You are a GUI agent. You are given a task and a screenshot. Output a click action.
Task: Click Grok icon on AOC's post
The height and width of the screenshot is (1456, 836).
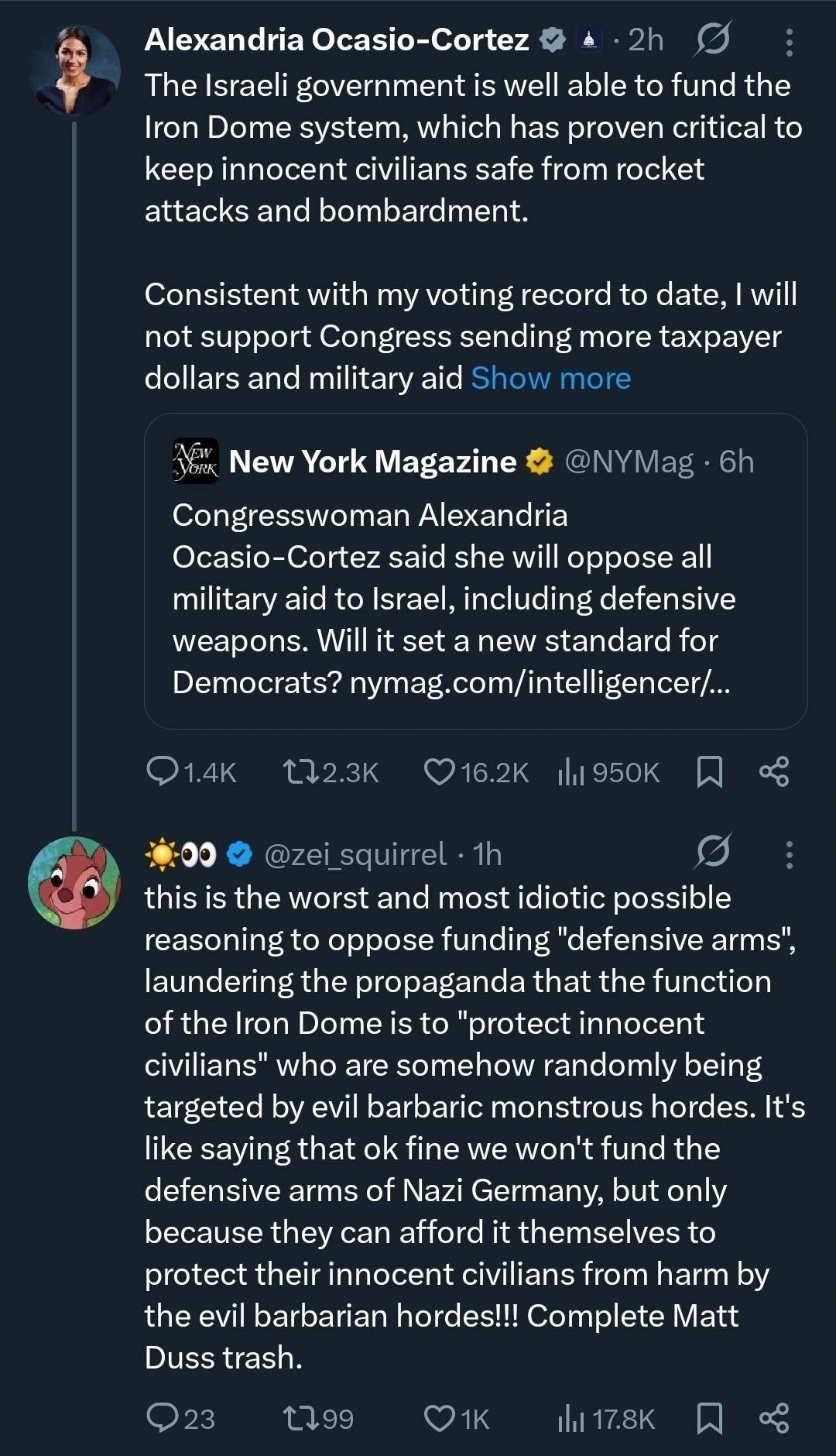coord(712,39)
